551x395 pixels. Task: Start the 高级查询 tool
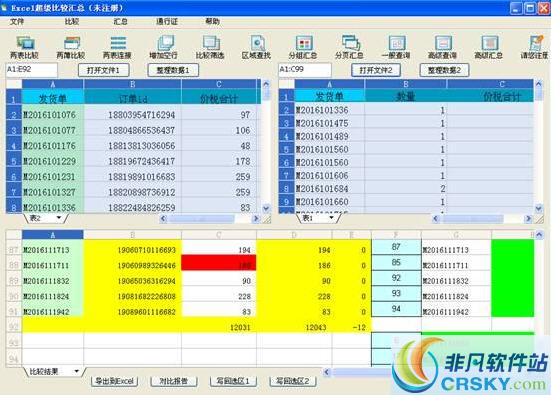pyautogui.click(x=442, y=47)
